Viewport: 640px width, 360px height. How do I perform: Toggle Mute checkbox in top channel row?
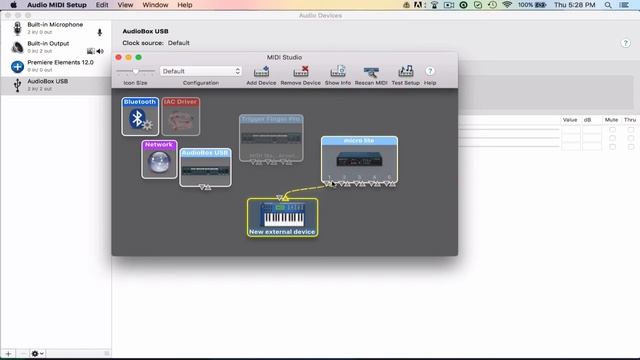(x=612, y=129)
